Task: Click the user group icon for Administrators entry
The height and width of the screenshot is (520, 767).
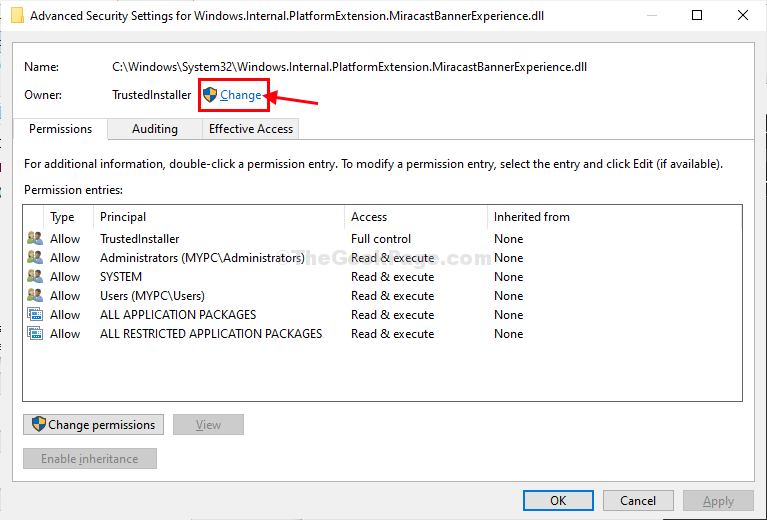Action: (x=35, y=257)
